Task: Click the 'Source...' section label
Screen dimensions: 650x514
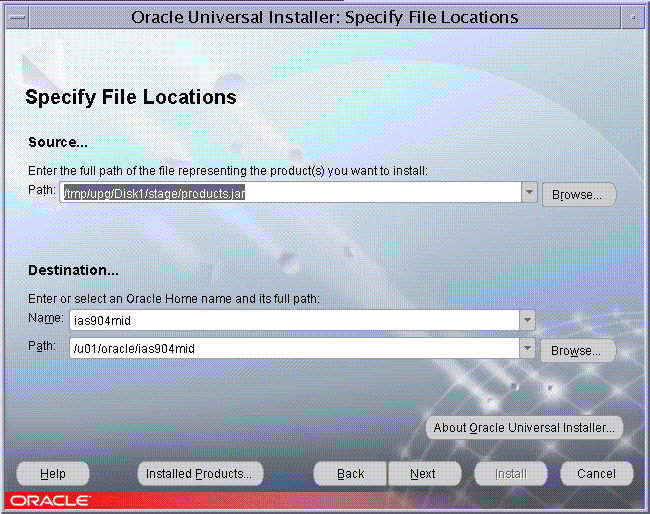Action: tap(58, 142)
